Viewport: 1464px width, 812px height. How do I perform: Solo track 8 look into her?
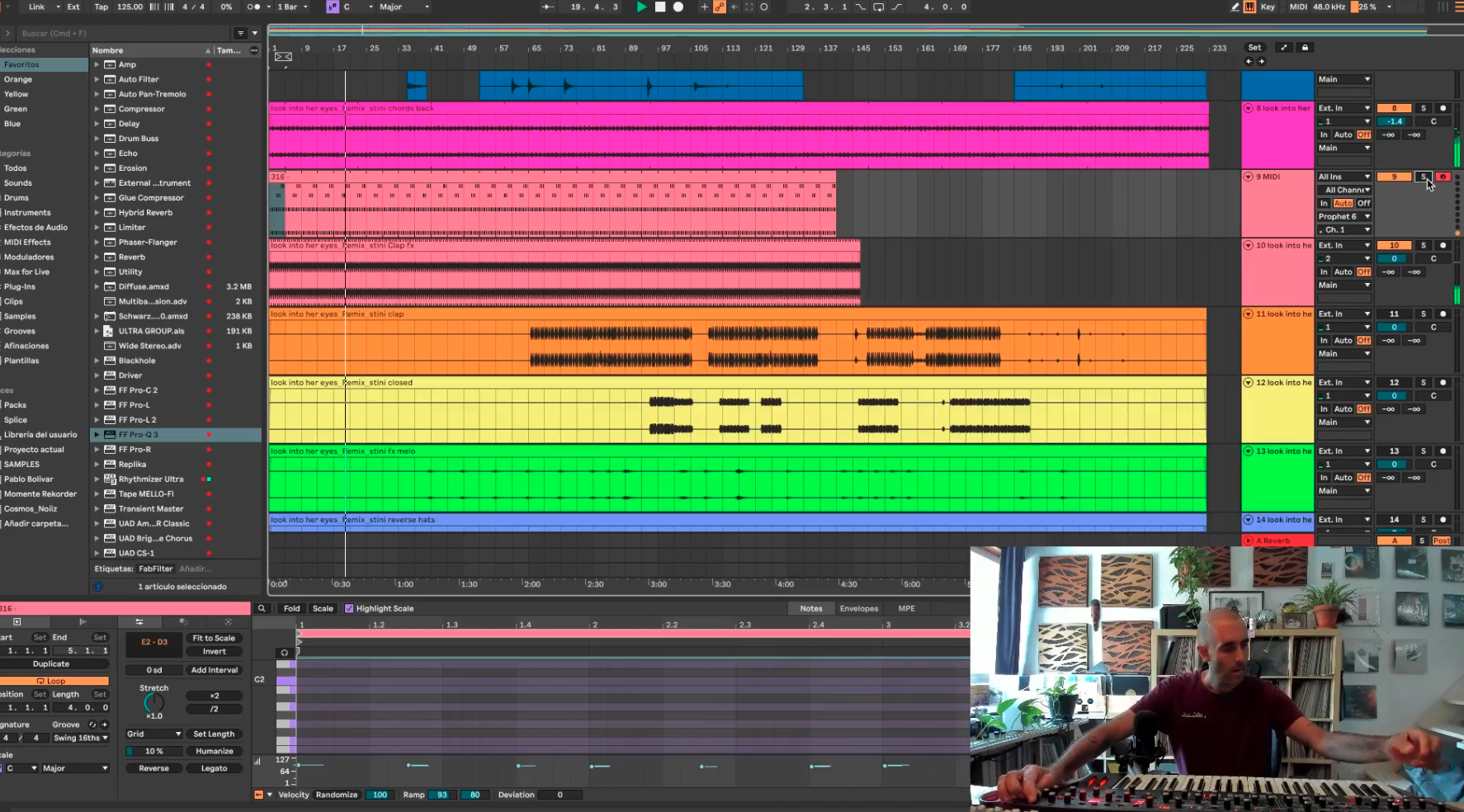point(1424,108)
